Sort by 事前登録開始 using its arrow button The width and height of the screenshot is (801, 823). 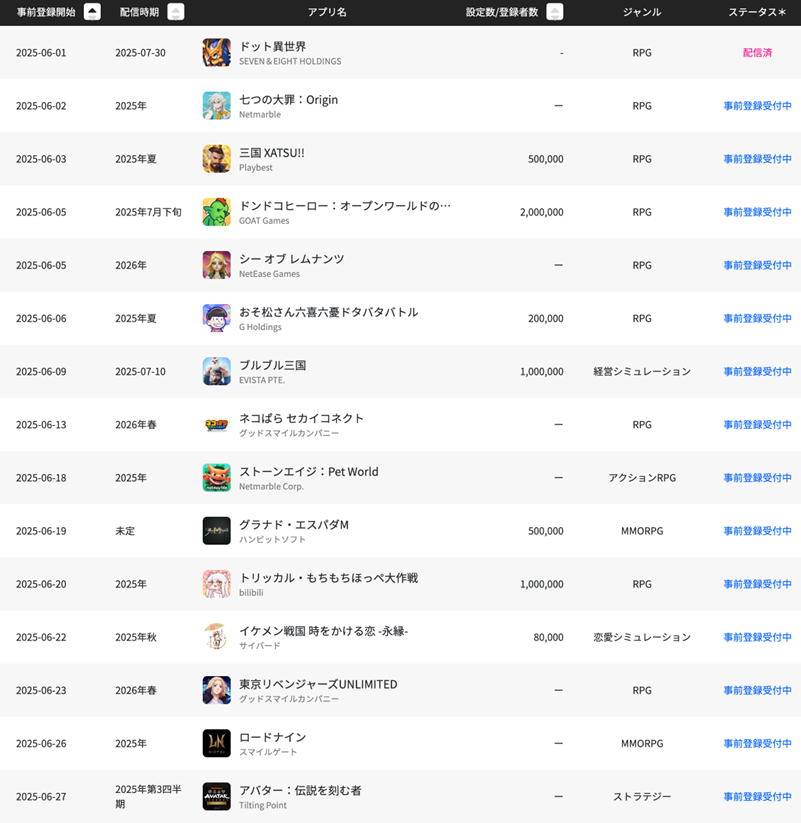tap(92, 12)
